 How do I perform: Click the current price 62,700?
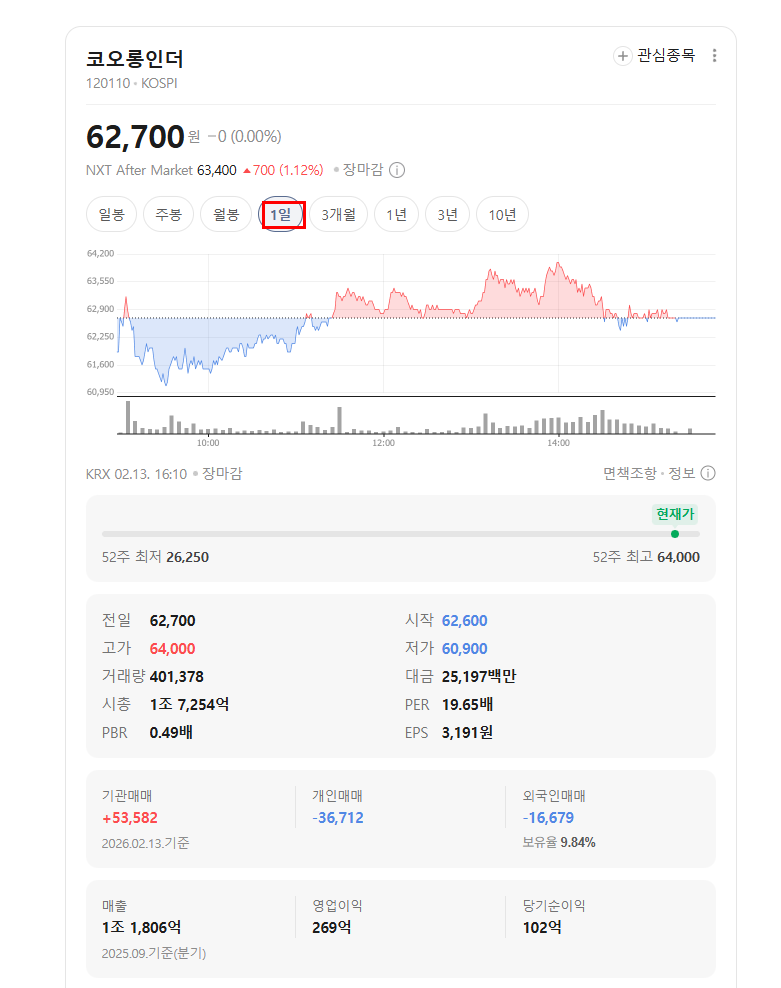point(135,137)
